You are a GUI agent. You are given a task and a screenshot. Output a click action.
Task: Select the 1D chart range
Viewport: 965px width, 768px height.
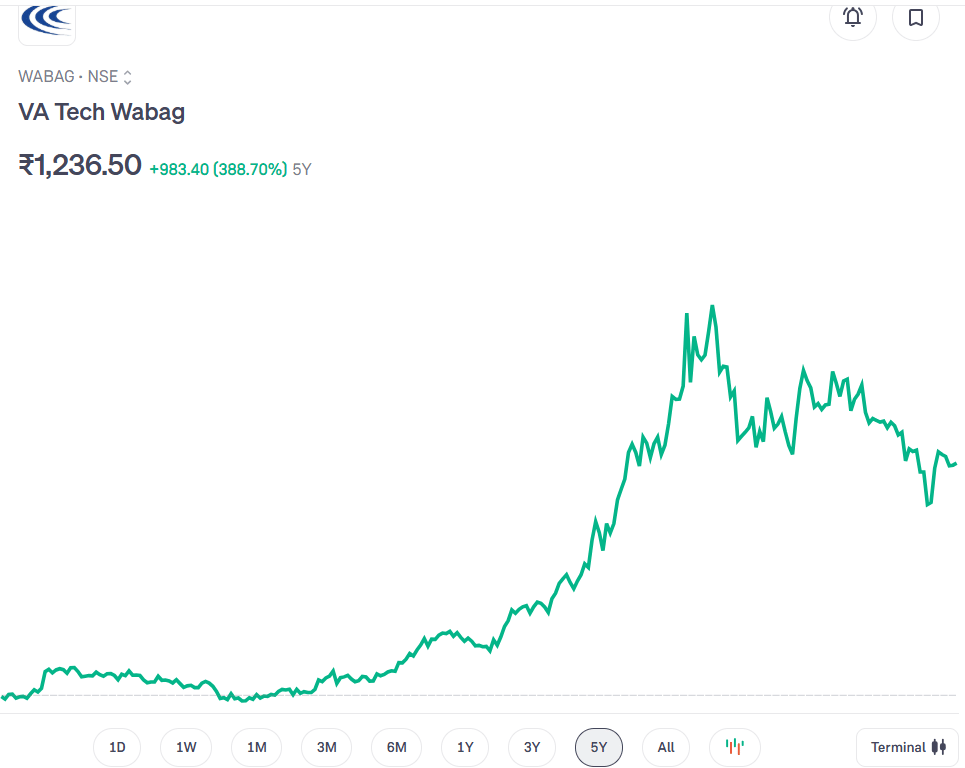pos(117,747)
